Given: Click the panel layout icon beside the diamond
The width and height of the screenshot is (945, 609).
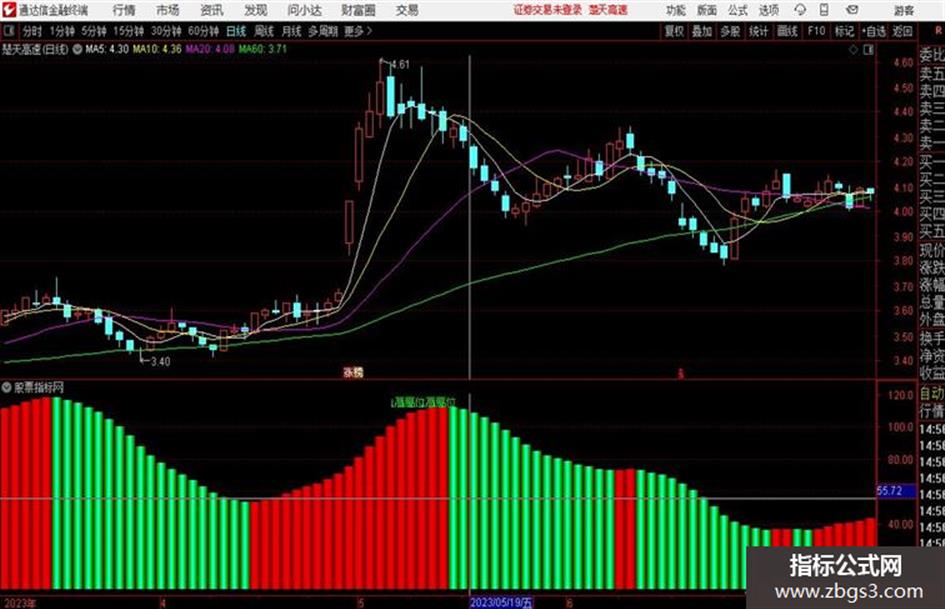Looking at the screenshot, I should tap(868, 50).
